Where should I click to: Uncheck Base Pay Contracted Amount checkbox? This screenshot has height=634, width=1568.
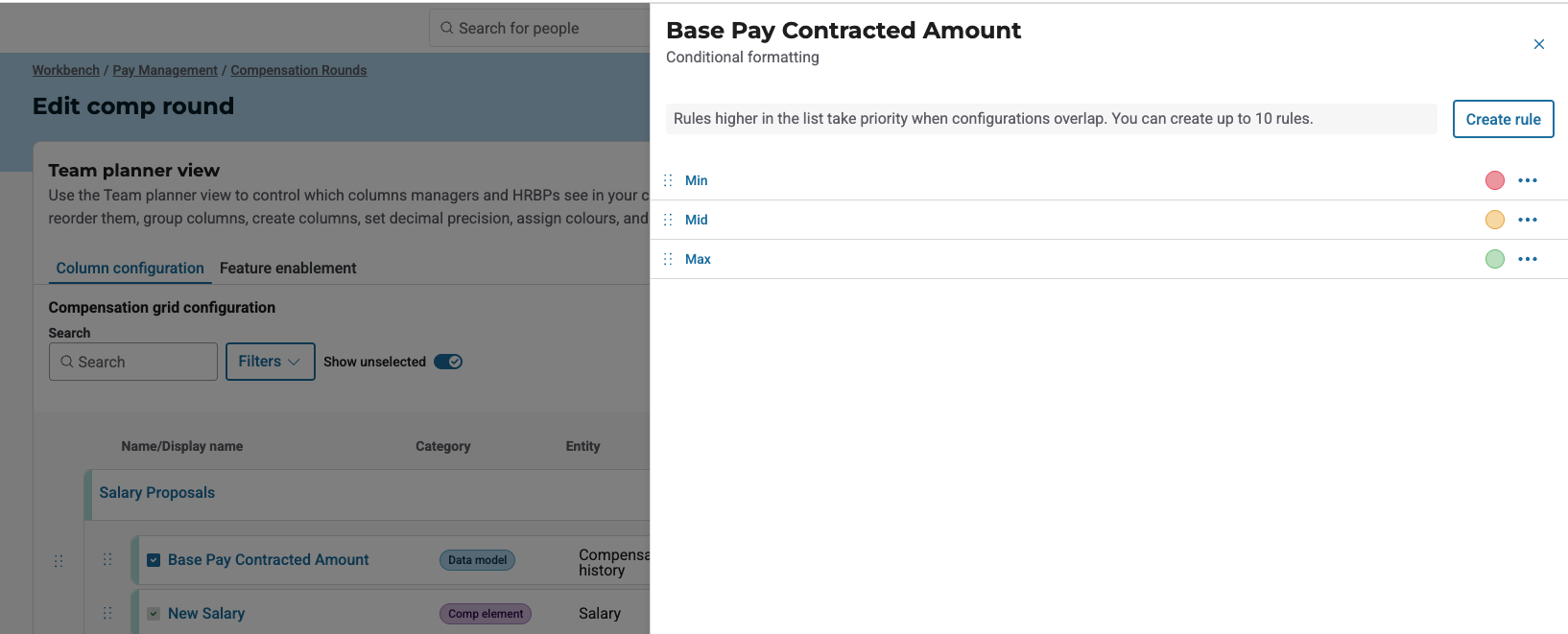(154, 560)
